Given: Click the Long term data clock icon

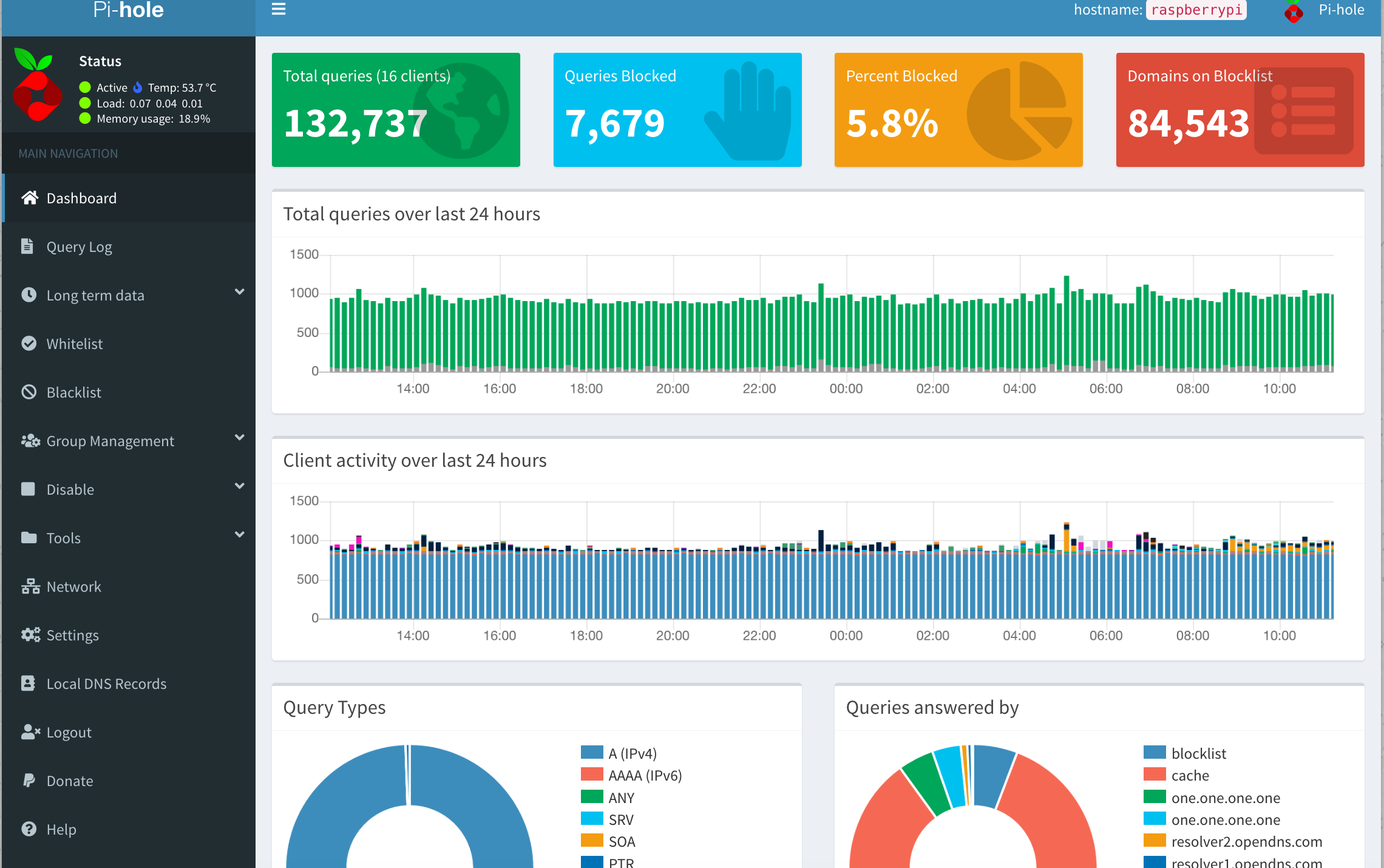Looking at the screenshot, I should tap(29, 295).
